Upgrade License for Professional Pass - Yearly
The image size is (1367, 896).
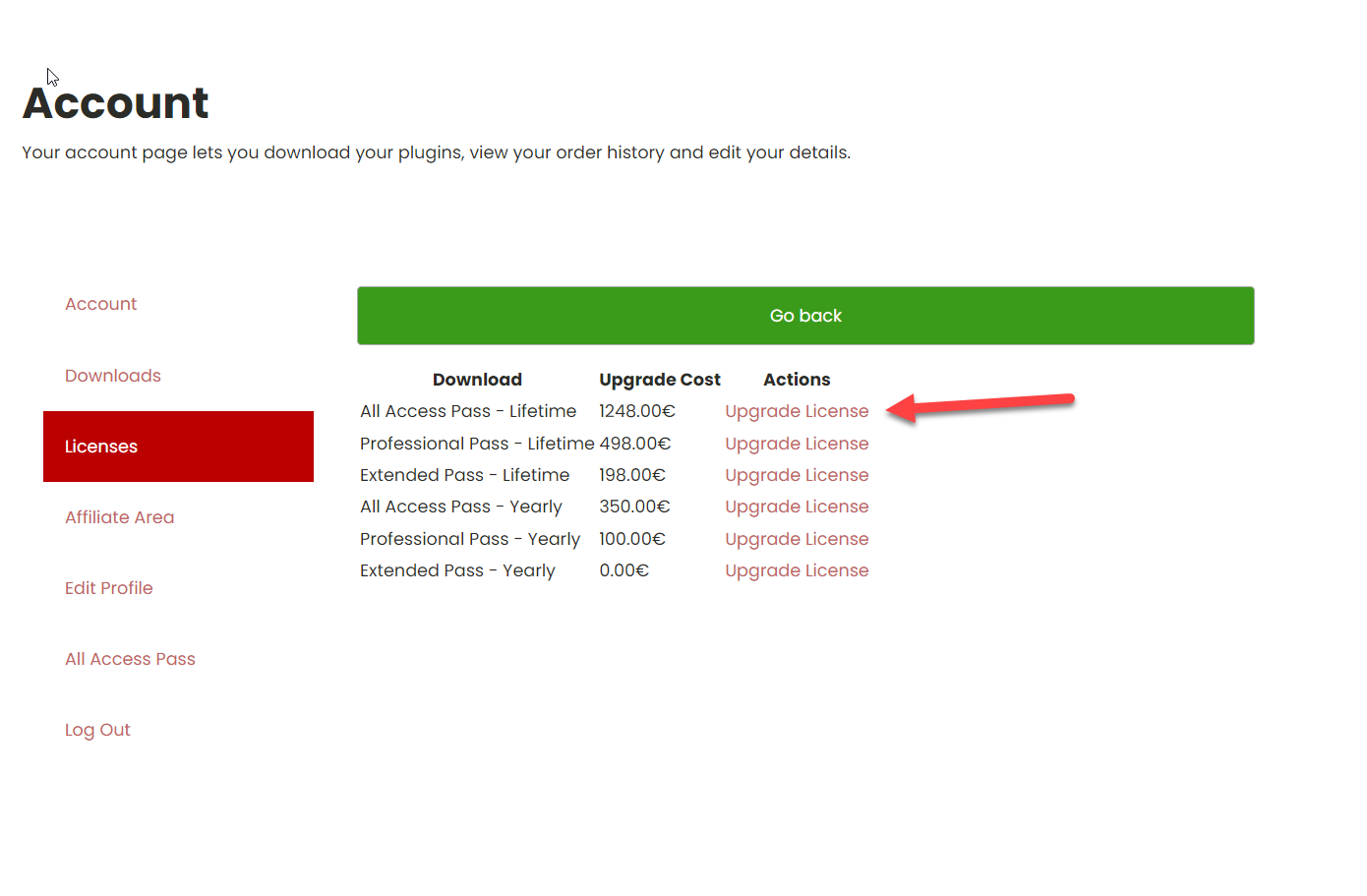(x=797, y=539)
